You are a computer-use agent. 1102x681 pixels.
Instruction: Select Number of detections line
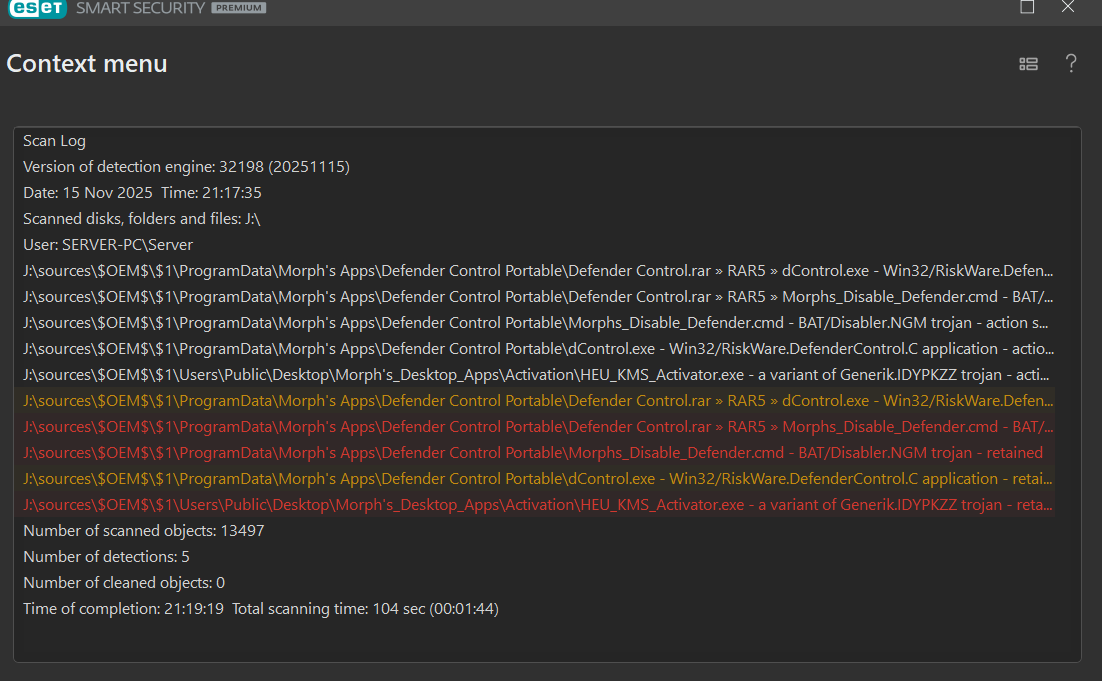(106, 556)
